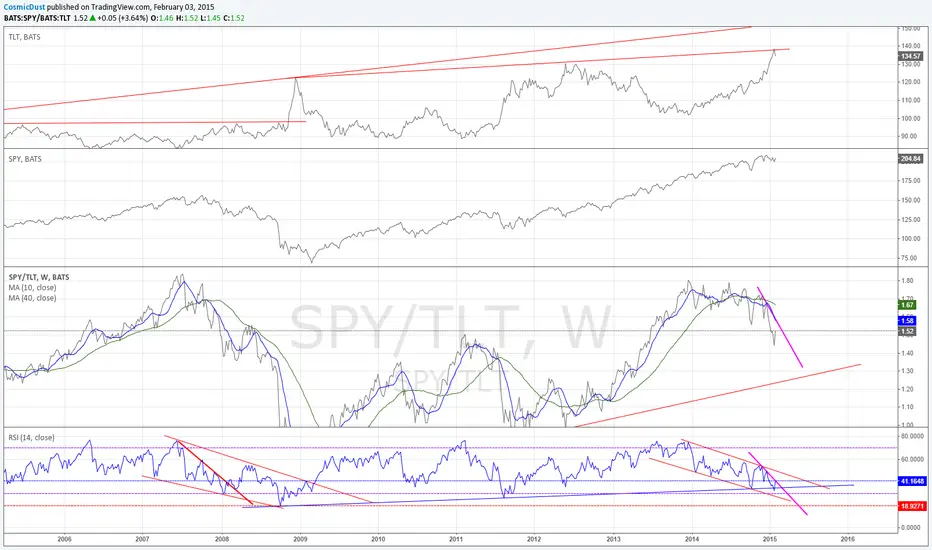The width and height of the screenshot is (932, 550).
Task: Click the 1.30 level on ratio axis
Action: pyautogui.click(x=907, y=371)
